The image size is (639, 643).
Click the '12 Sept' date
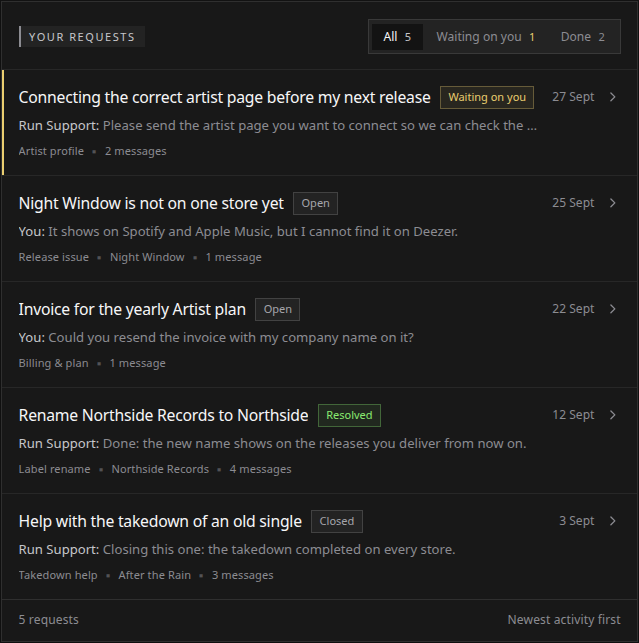click(573, 415)
